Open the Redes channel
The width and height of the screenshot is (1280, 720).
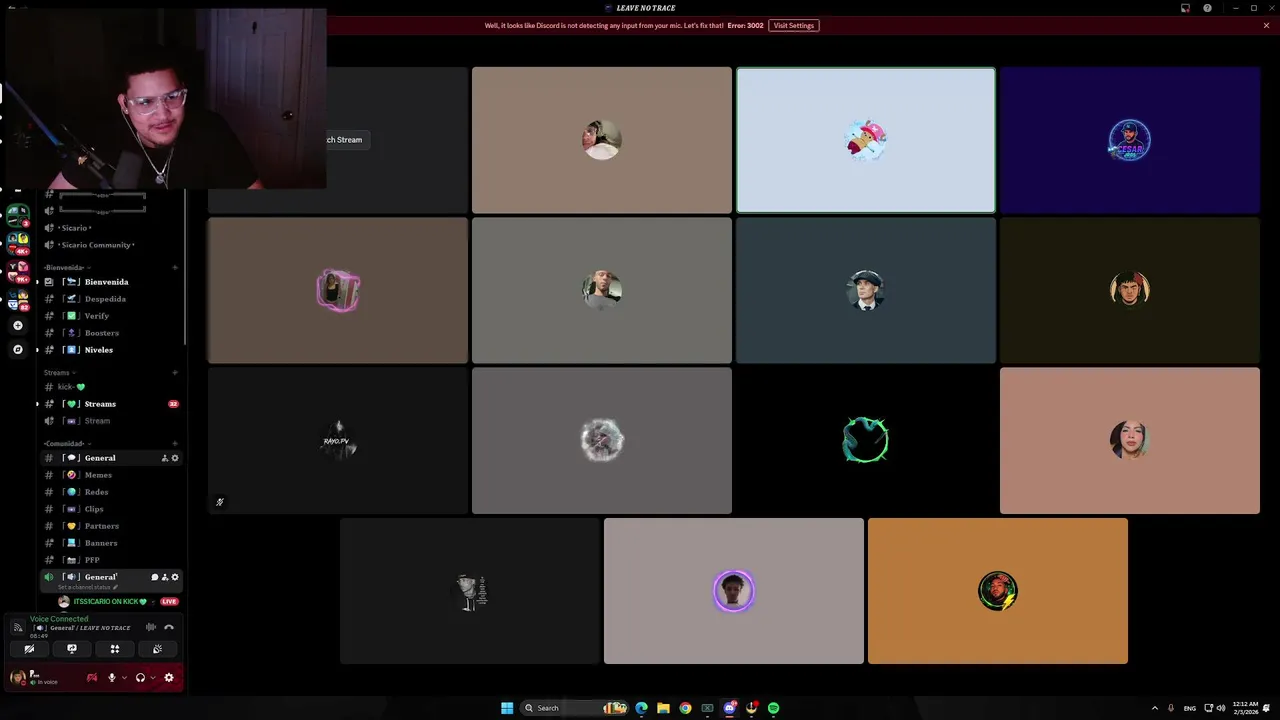[111, 492]
